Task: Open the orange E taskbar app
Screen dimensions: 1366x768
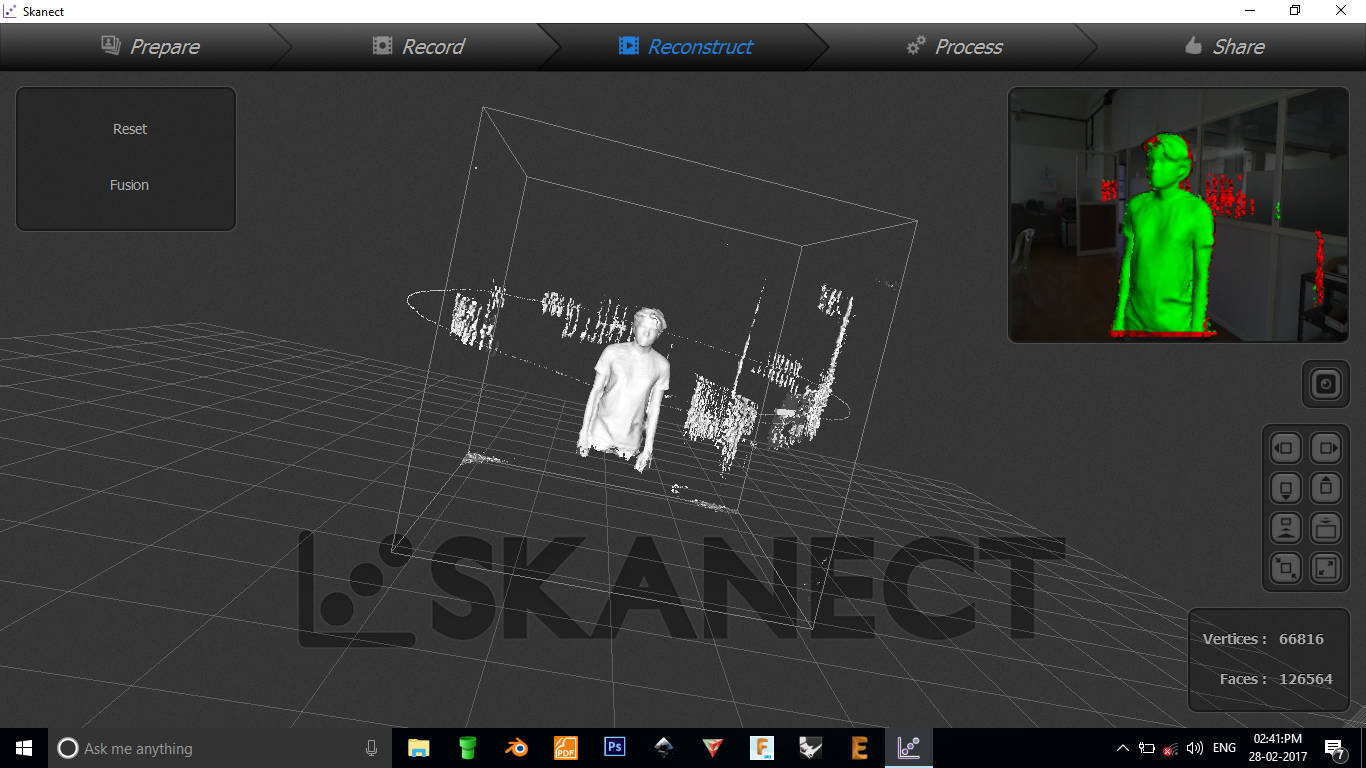Action: (x=859, y=748)
